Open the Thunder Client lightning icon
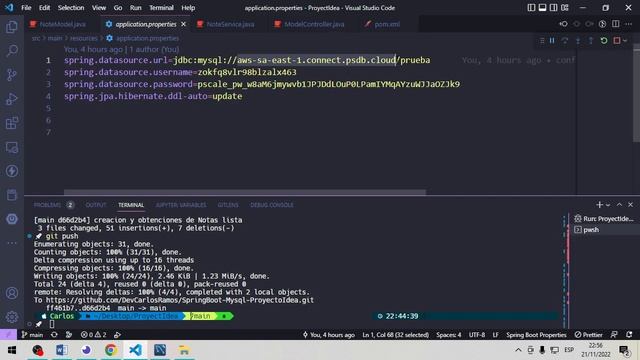The width and height of the screenshot is (640, 360). point(12,171)
